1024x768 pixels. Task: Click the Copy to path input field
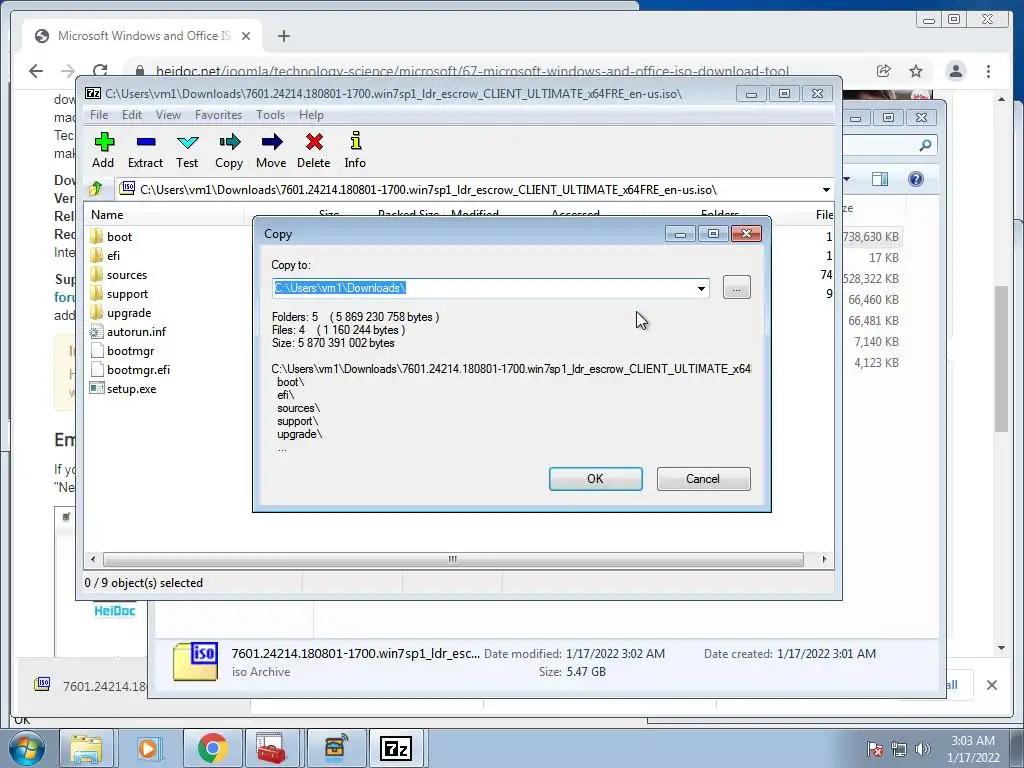(x=483, y=288)
